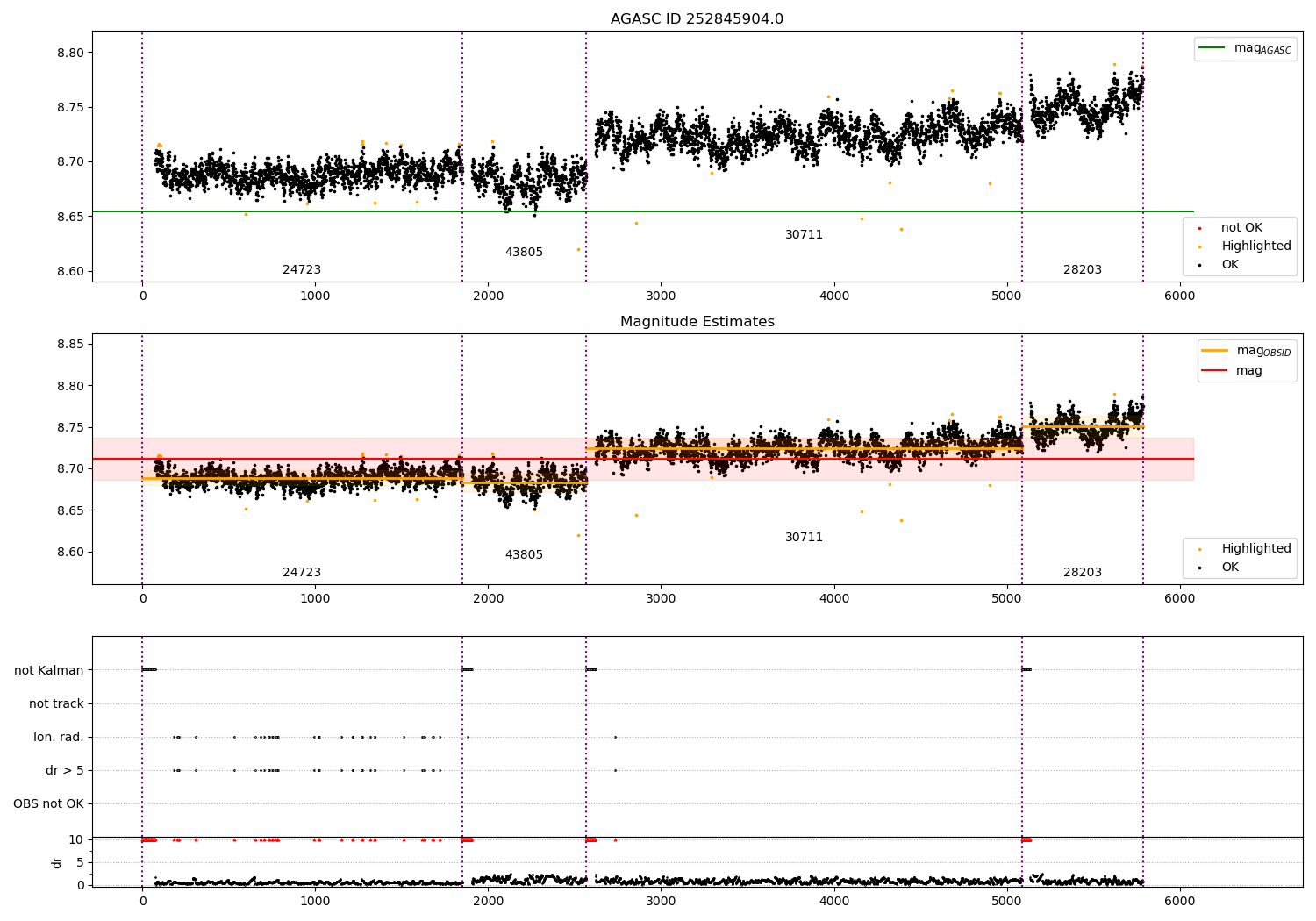Viewport: 1316px width, 921px height.
Task: Click obsid label 43805 in Magnitude Estimates plot
Action: click(524, 555)
